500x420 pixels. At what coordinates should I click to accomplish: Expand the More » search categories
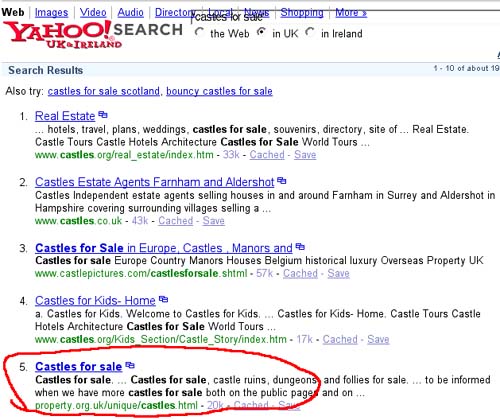coord(351,13)
